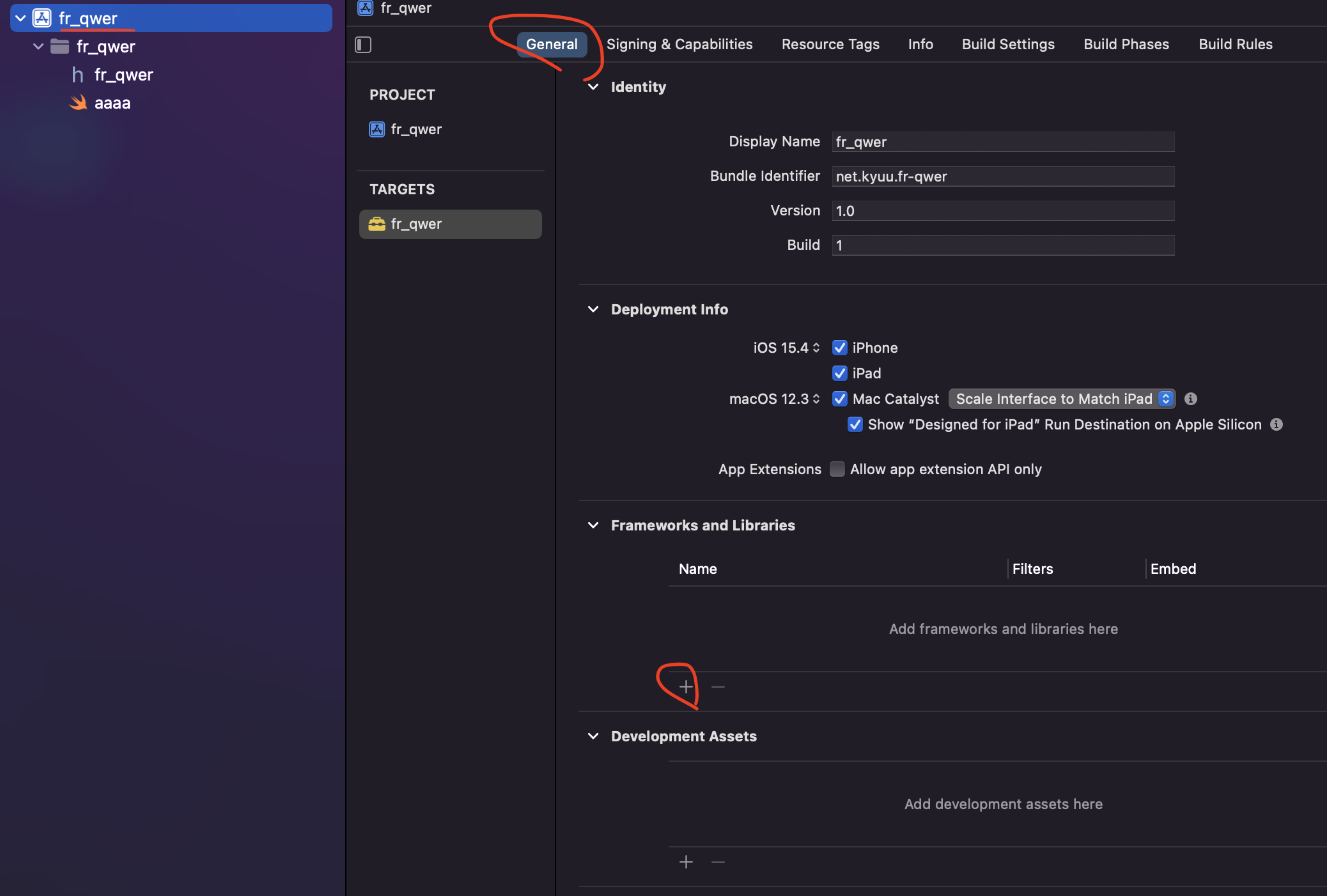Enable Allow app extension API only
Image resolution: width=1327 pixels, height=896 pixels.
837,469
